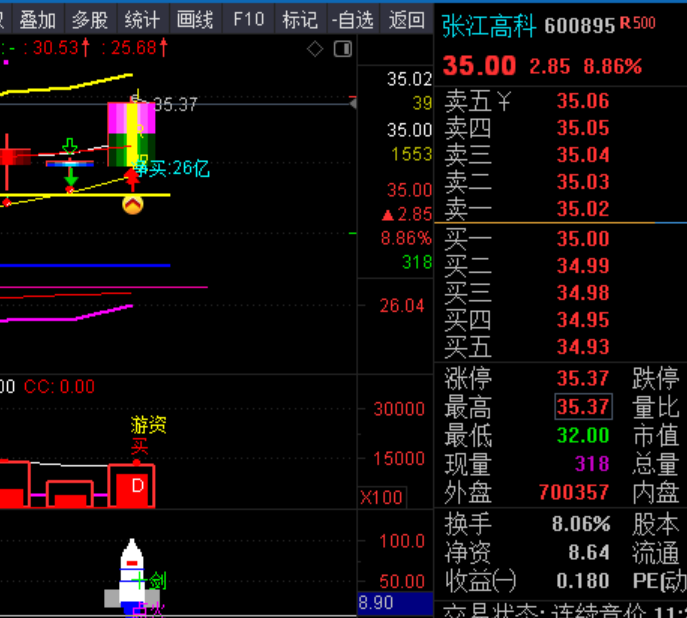This screenshot has height=618, width=687.
Task: Remove stock via -自选 button
Action: tap(353, 20)
